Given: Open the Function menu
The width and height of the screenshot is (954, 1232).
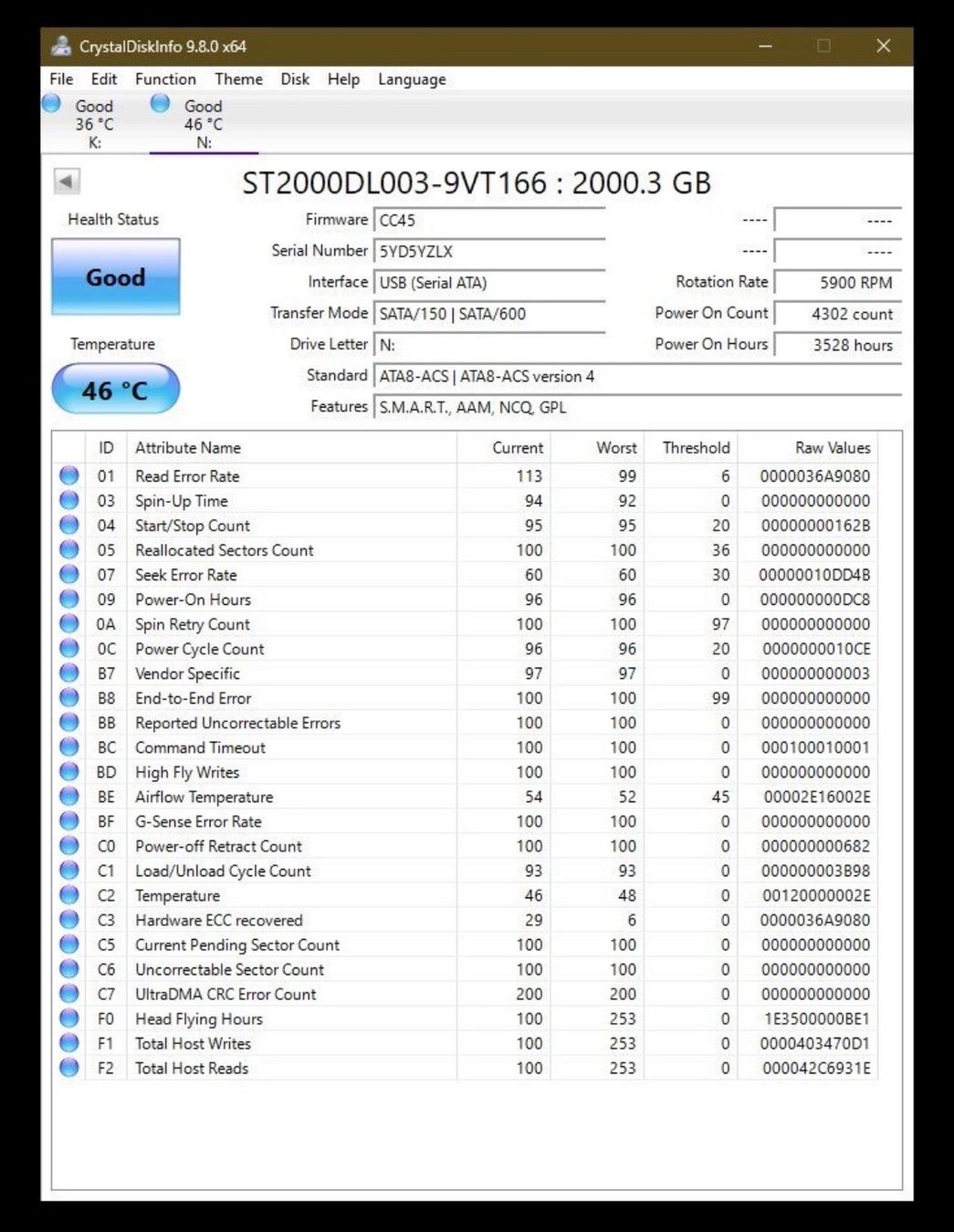Looking at the screenshot, I should (x=165, y=79).
